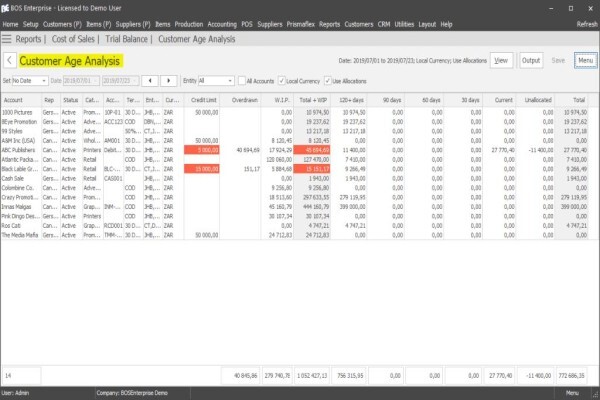Open the Setup menu
This screenshot has width=600, height=400.
coord(31,24)
